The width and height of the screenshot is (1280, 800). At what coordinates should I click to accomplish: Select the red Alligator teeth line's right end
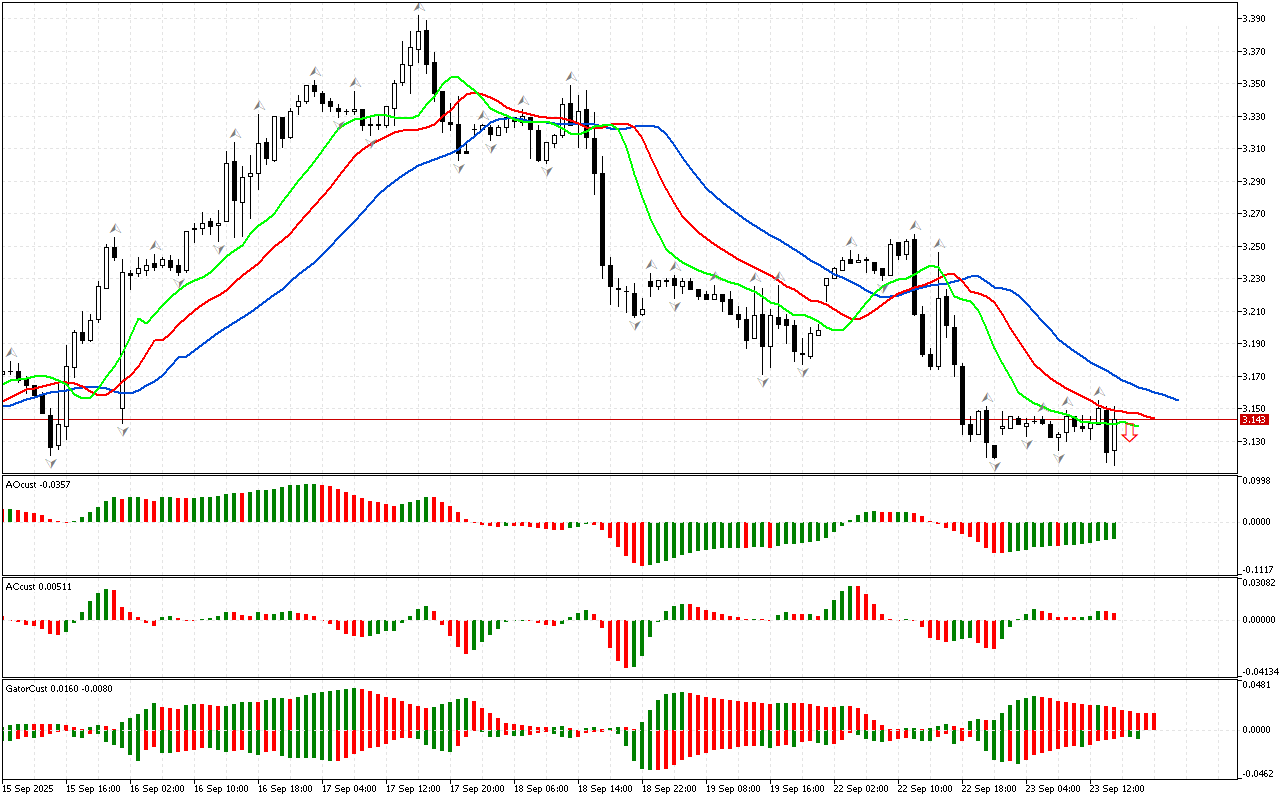coord(1152,418)
